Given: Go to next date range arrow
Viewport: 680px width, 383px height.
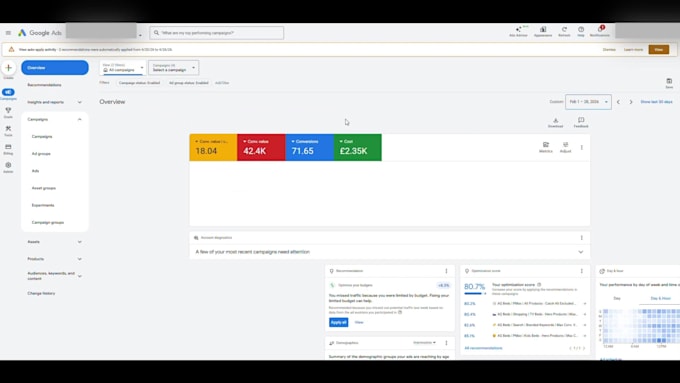Looking at the screenshot, I should coord(631,102).
